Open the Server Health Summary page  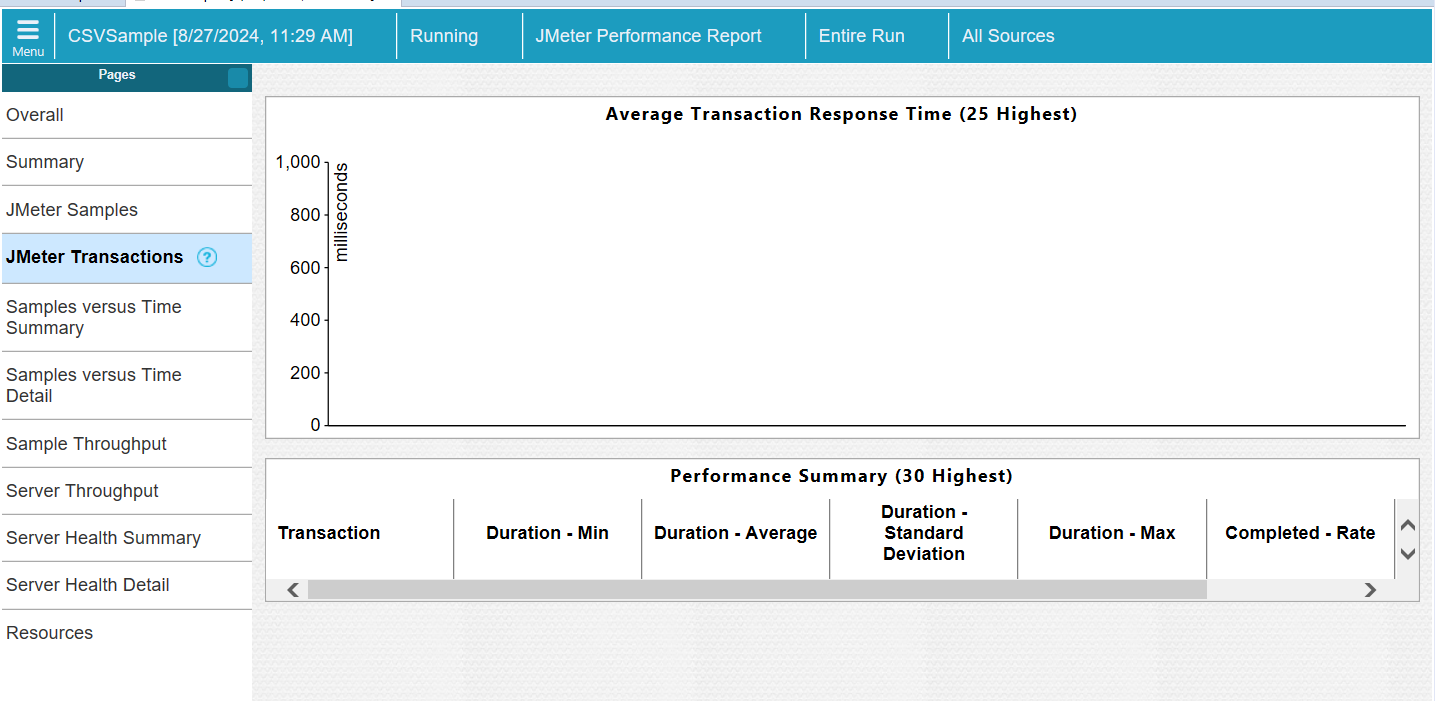click(103, 538)
